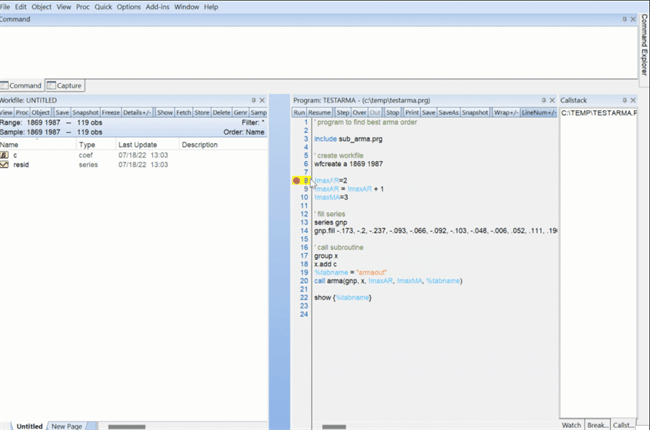Open the New Page workfile tab
The image size is (650, 430).
[x=68, y=426]
